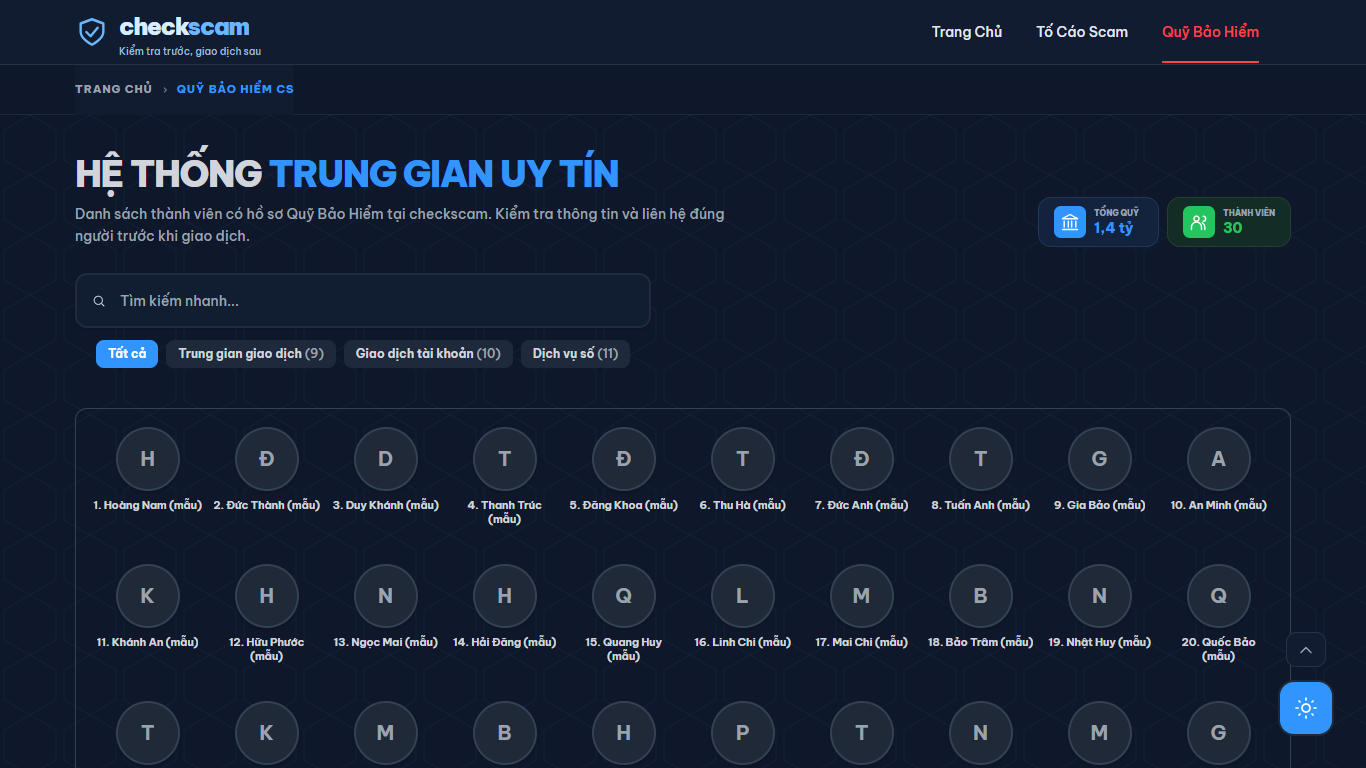Open avatar of An Minh (mẫu)
The width and height of the screenshot is (1366, 768).
[1218, 459]
